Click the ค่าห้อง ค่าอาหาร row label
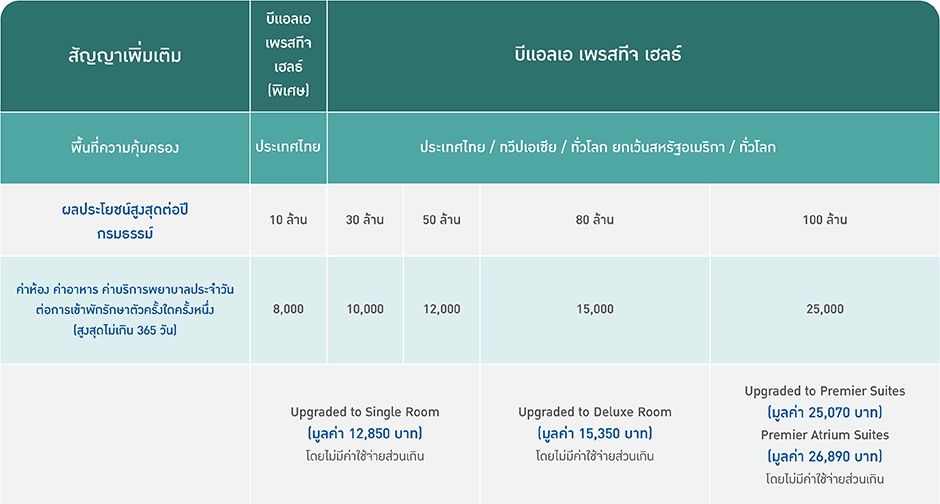The image size is (940, 504). (x=125, y=309)
